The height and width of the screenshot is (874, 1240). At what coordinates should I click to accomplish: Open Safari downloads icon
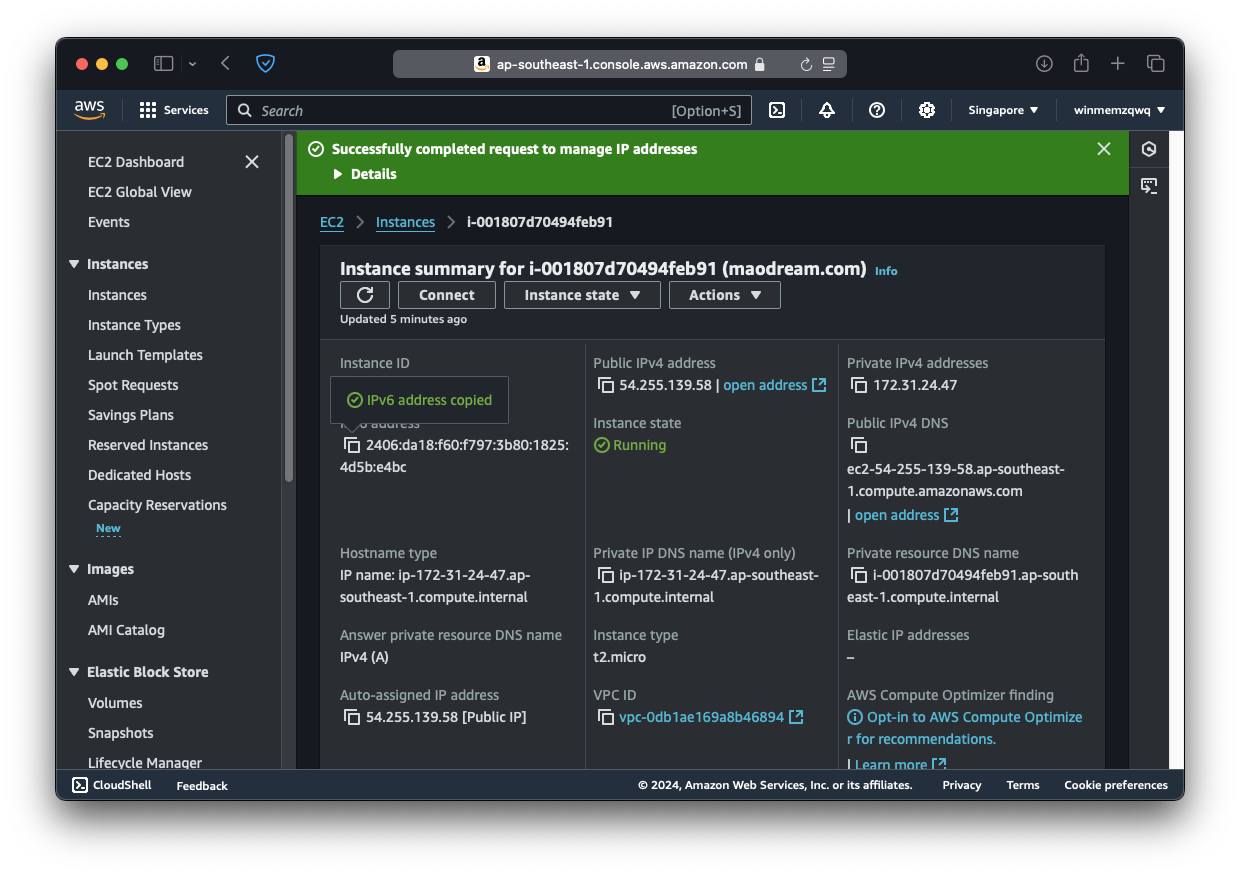coord(1044,64)
